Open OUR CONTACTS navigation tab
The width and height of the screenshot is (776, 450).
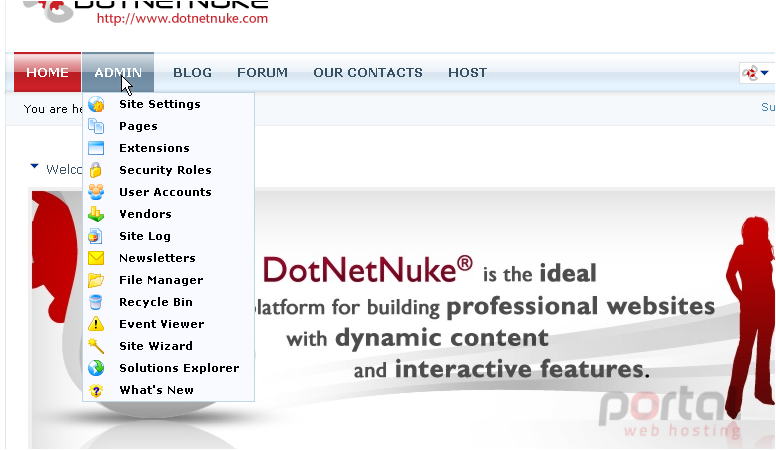(368, 73)
